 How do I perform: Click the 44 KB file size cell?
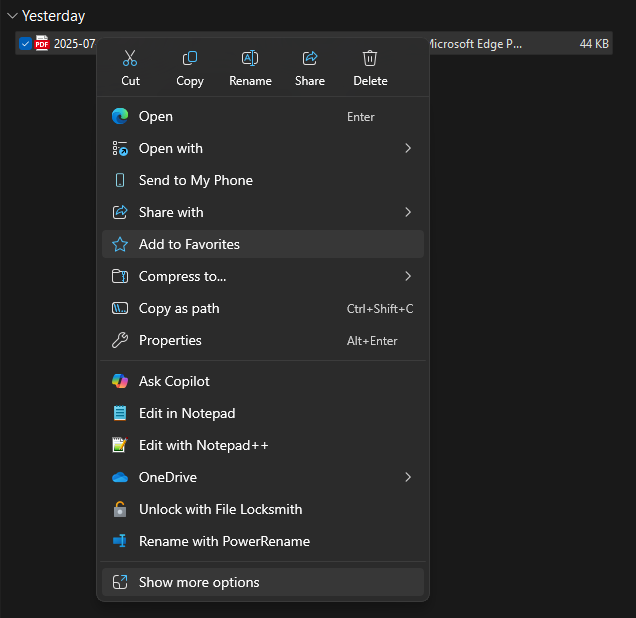(x=594, y=43)
